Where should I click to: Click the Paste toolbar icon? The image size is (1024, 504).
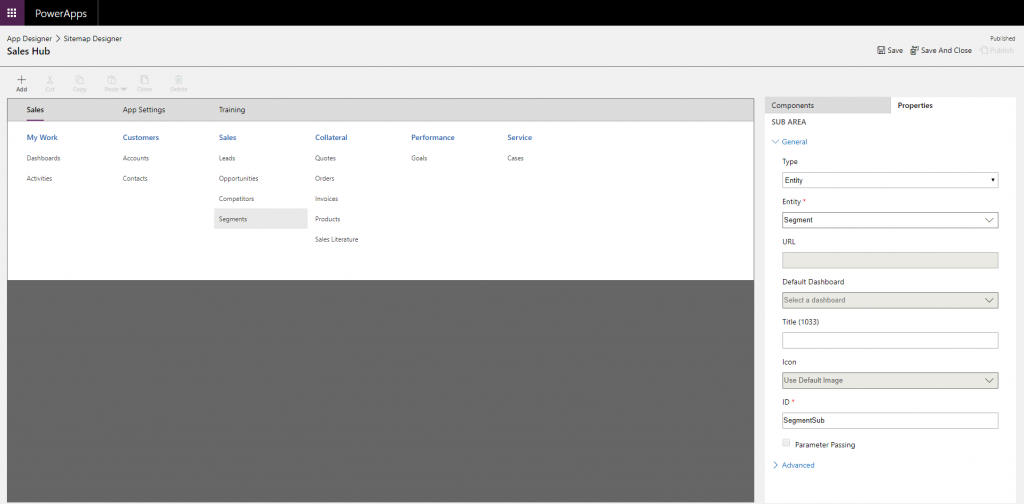tap(112, 79)
